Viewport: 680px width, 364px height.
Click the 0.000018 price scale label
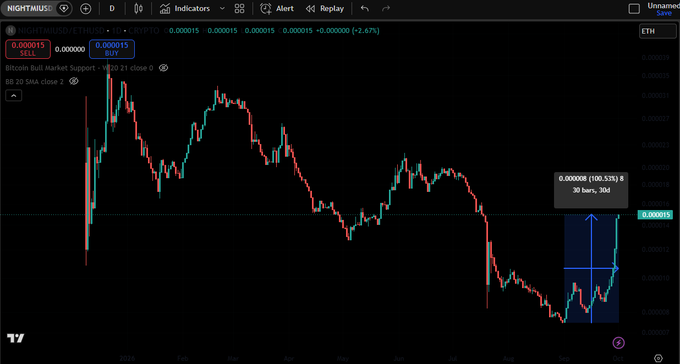point(654,185)
